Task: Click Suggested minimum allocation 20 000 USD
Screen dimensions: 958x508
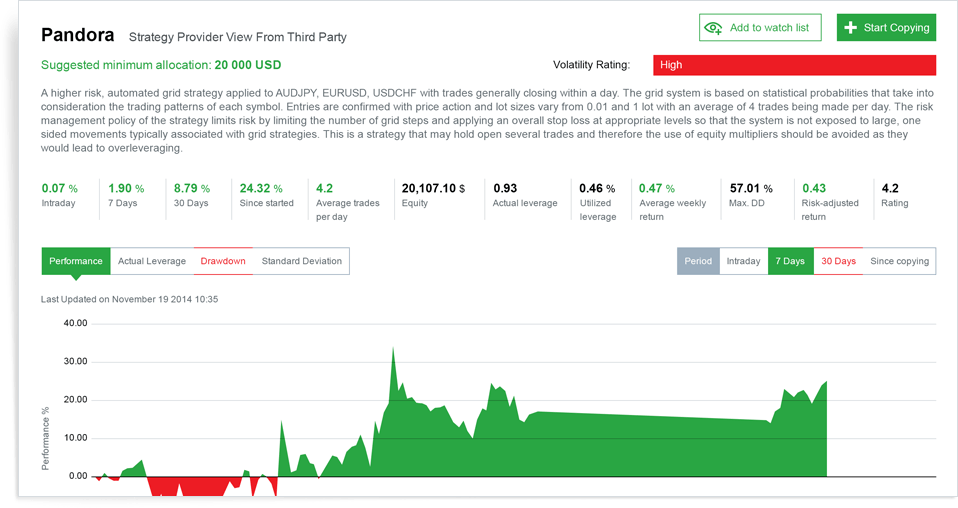Action: click(161, 65)
